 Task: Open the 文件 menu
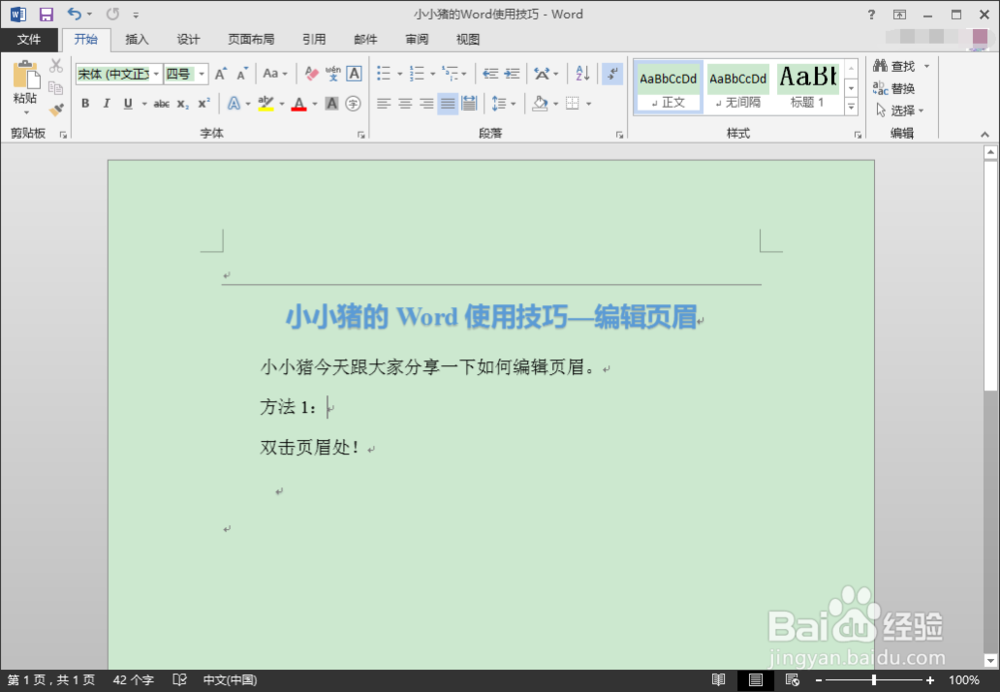pos(29,40)
